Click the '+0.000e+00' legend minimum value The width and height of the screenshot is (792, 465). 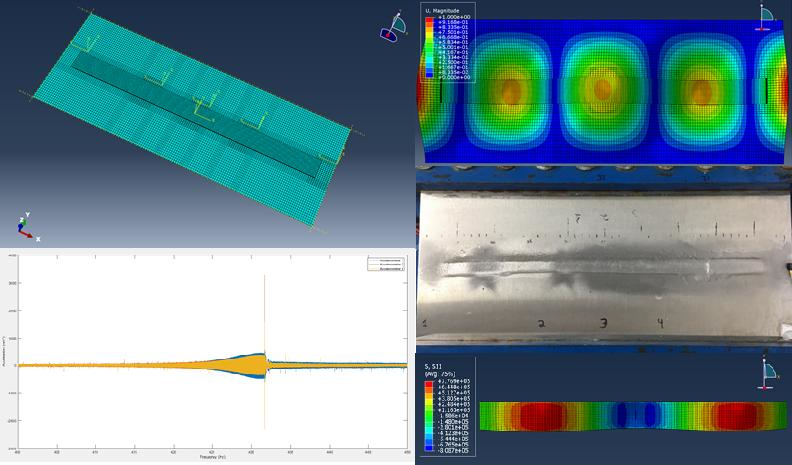[x=454, y=77]
